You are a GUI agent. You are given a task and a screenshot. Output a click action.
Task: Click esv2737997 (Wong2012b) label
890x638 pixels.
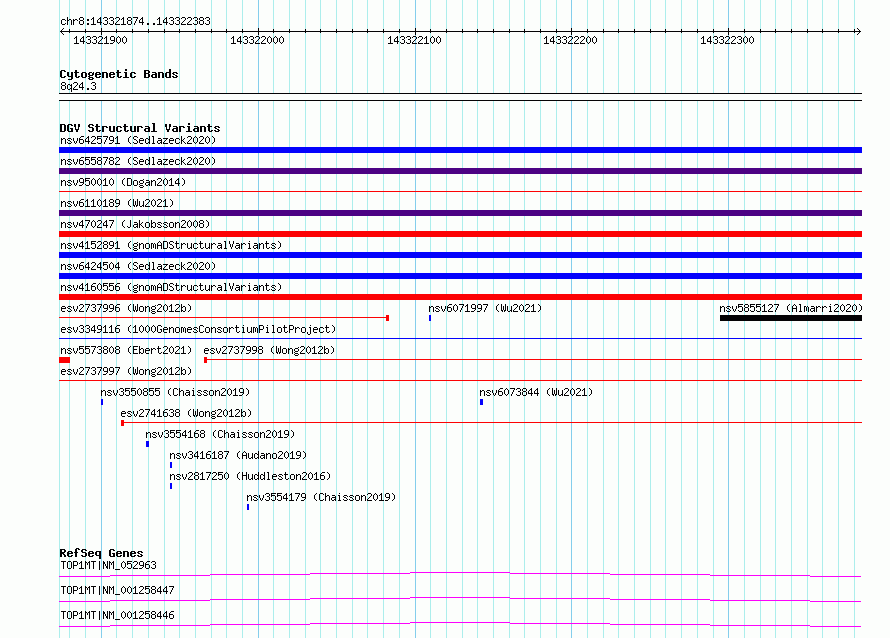pos(126,371)
